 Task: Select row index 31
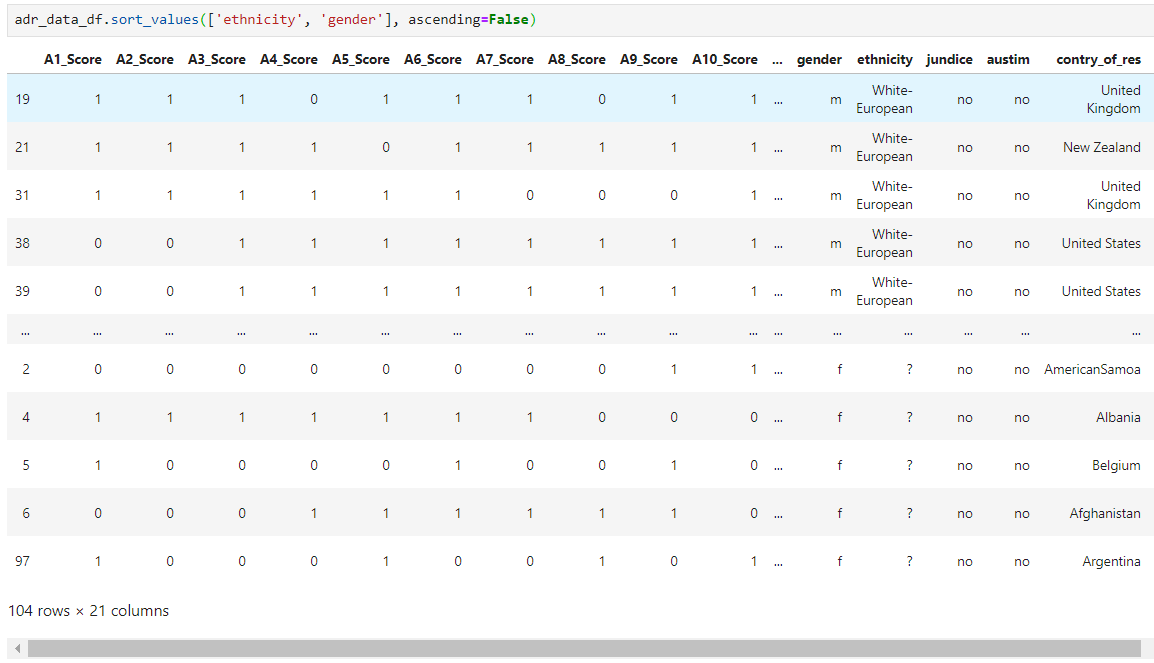23,195
